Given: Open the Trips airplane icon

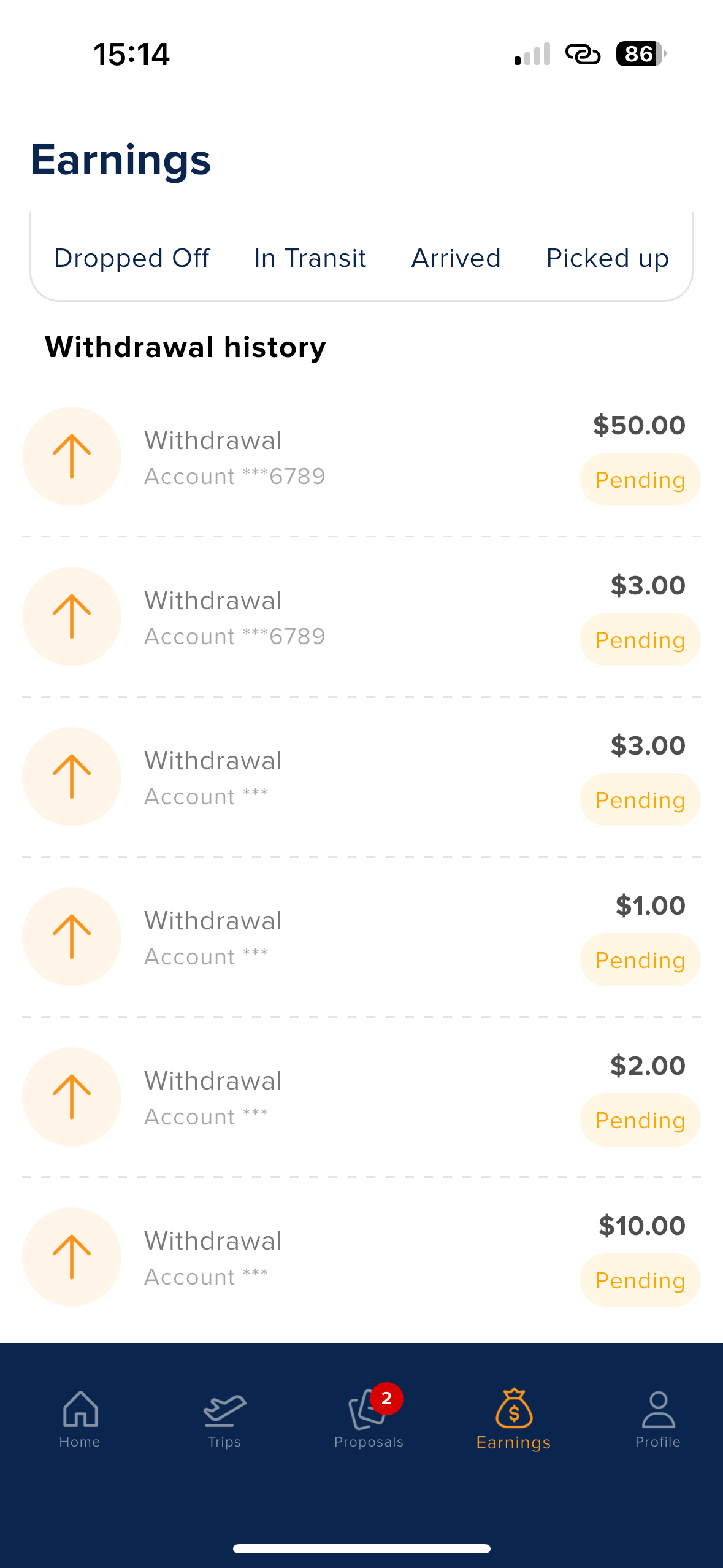Looking at the screenshot, I should 224,1410.
